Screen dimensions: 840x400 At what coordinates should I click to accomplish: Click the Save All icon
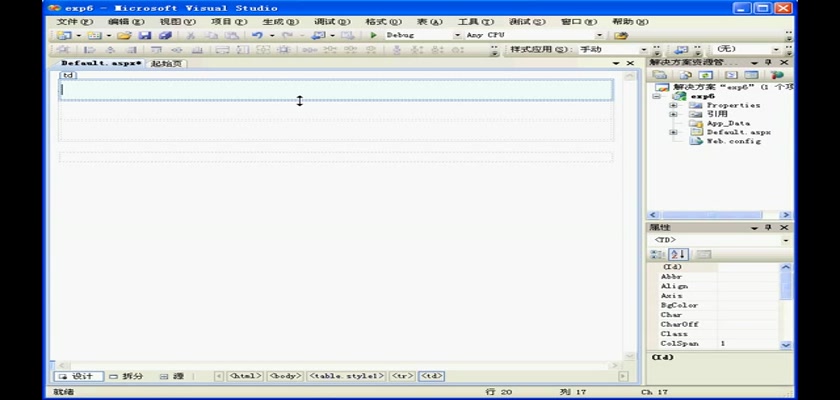(165, 35)
